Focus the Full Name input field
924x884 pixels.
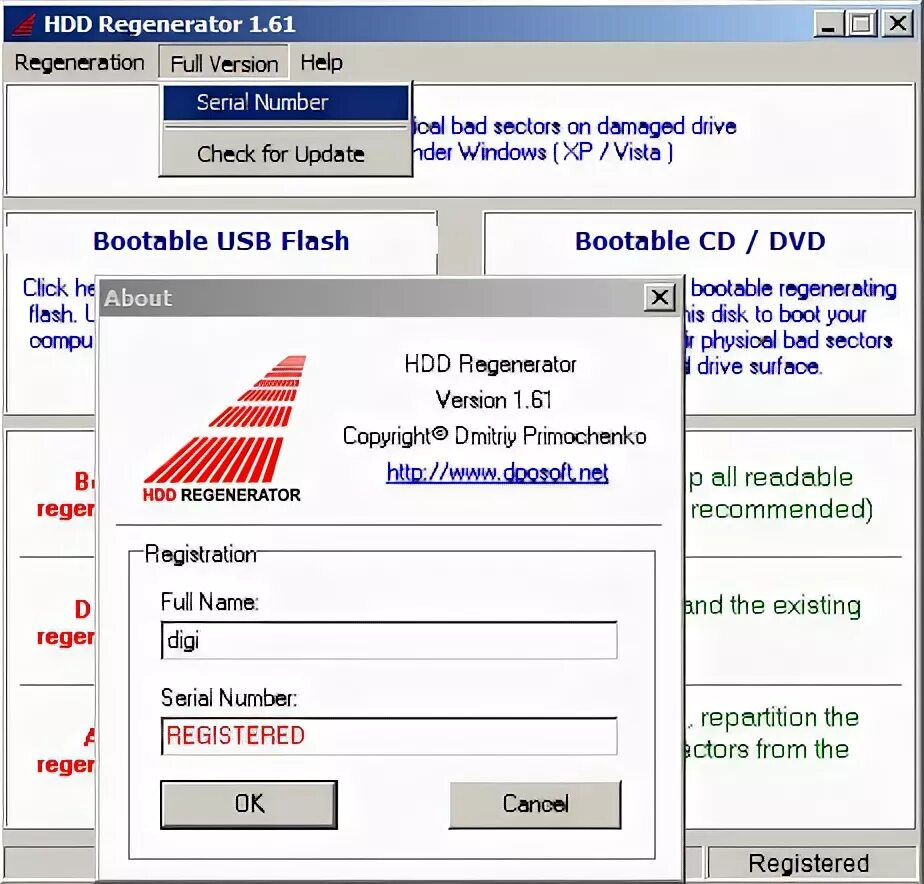(x=389, y=640)
